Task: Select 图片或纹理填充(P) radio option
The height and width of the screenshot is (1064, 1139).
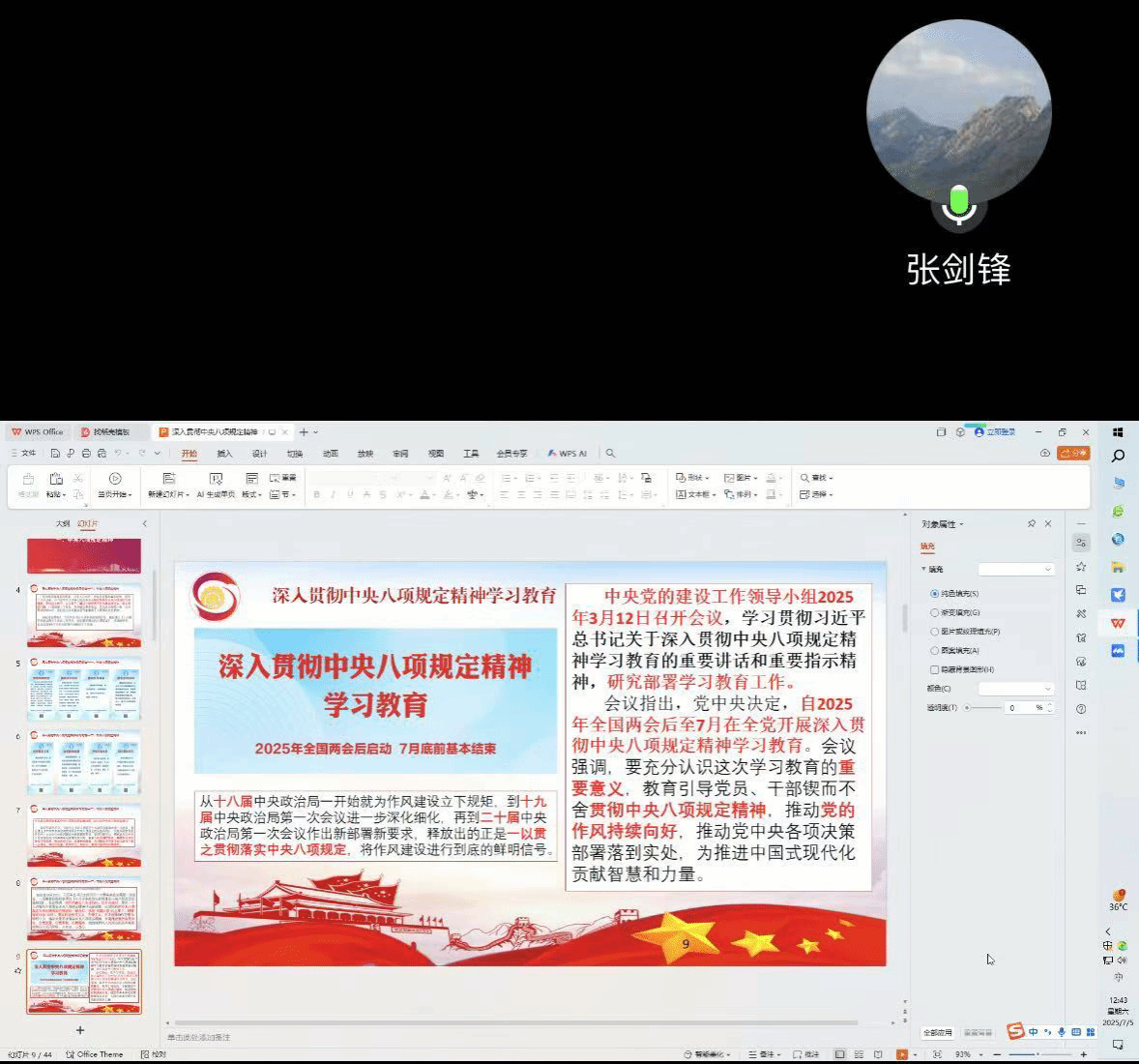Action: pos(935,632)
